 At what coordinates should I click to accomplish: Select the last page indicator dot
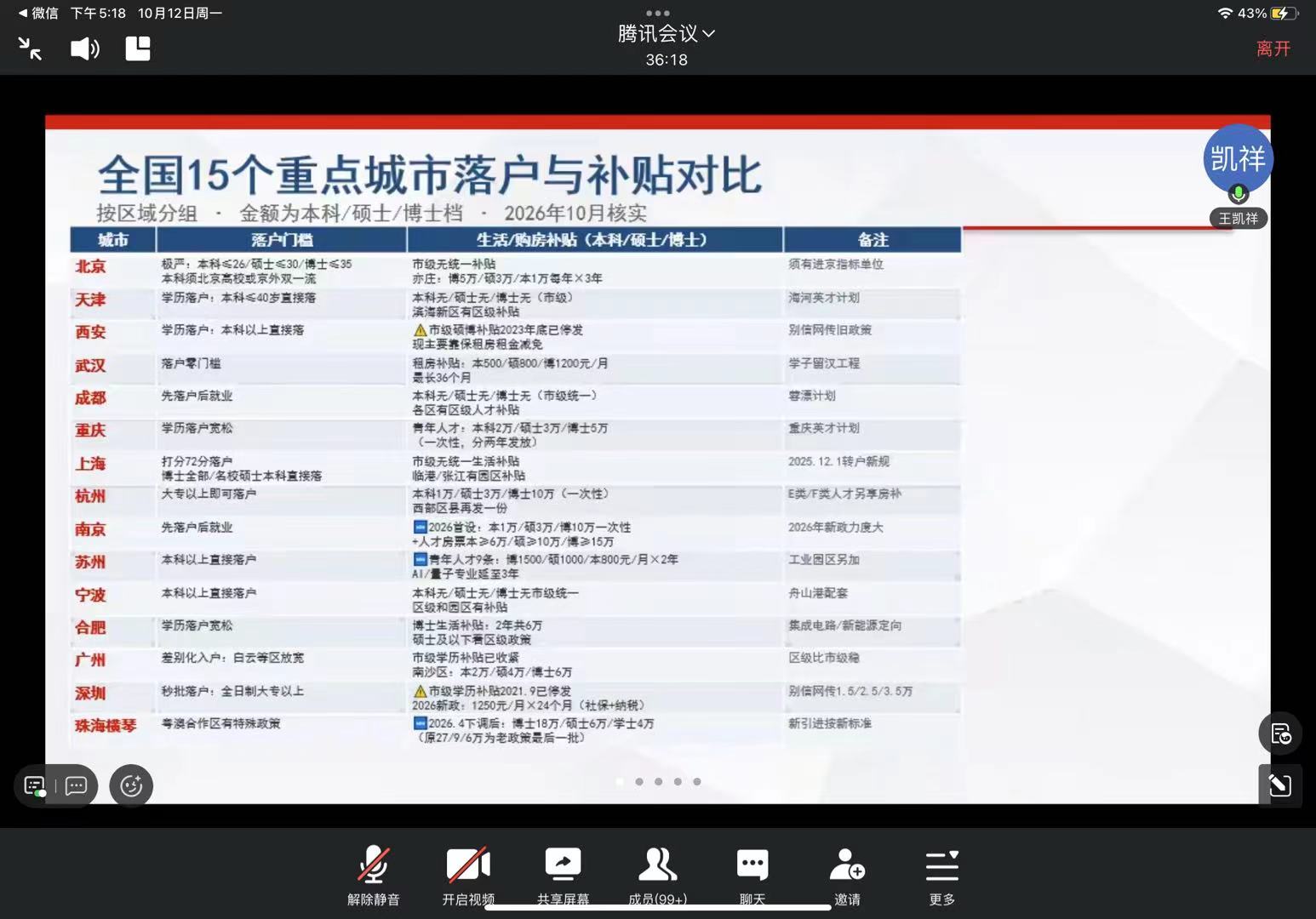[697, 781]
